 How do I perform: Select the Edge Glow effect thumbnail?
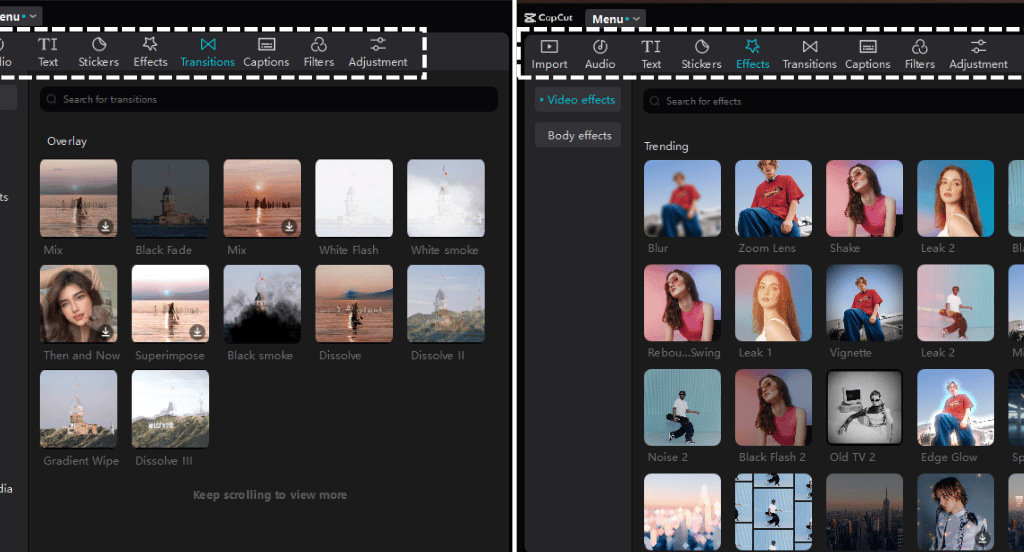click(955, 407)
